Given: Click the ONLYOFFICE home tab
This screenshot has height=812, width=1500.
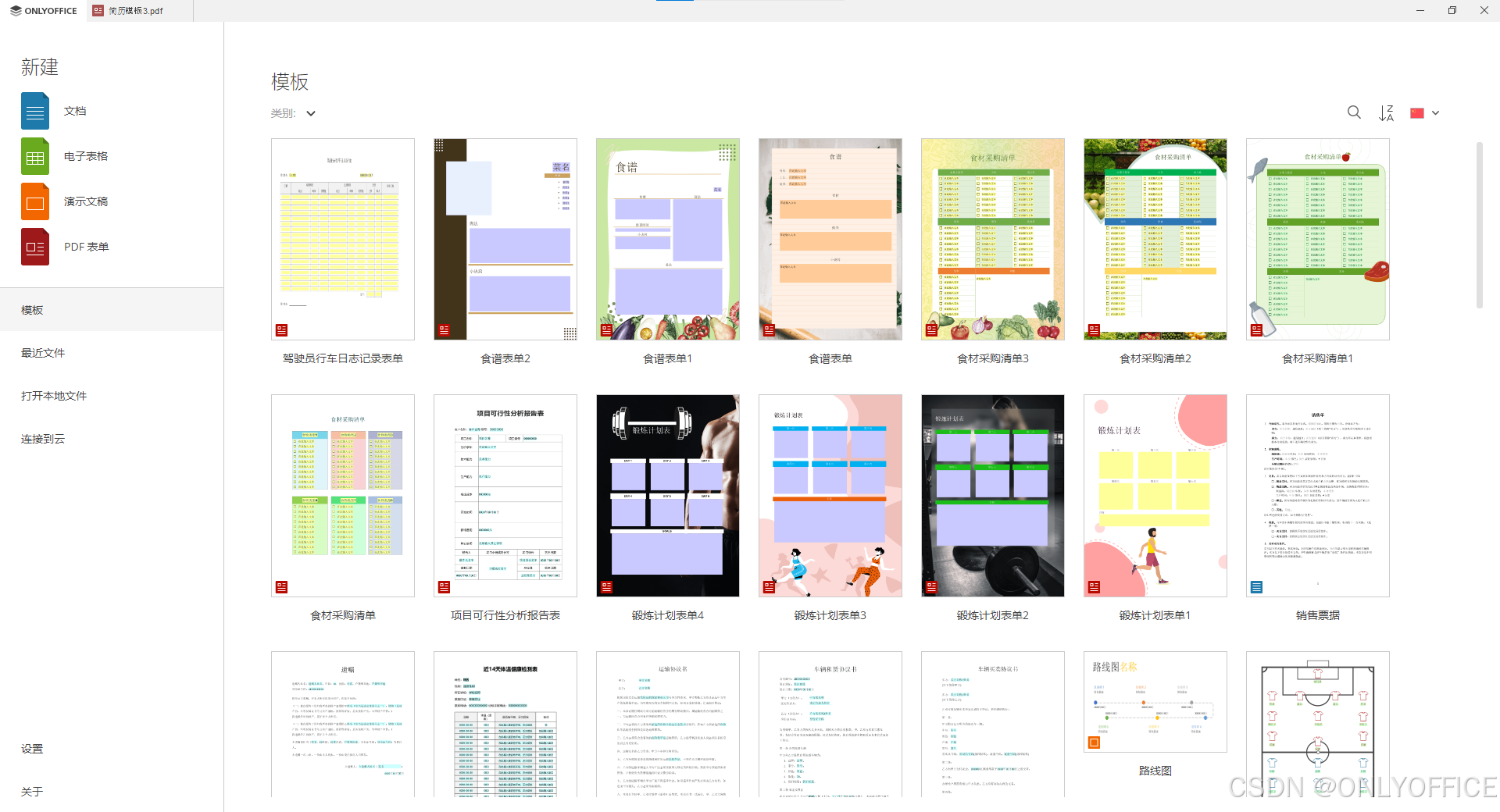Looking at the screenshot, I should point(43,11).
